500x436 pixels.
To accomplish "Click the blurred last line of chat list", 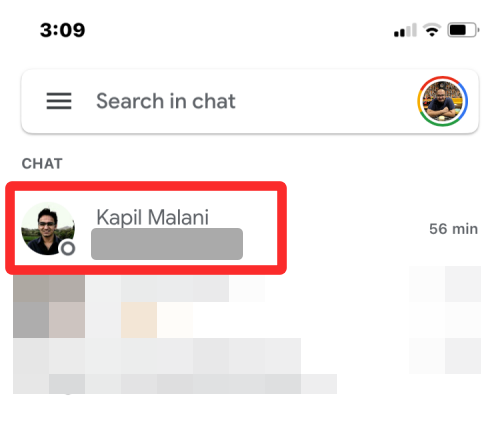I will pos(175,384).
